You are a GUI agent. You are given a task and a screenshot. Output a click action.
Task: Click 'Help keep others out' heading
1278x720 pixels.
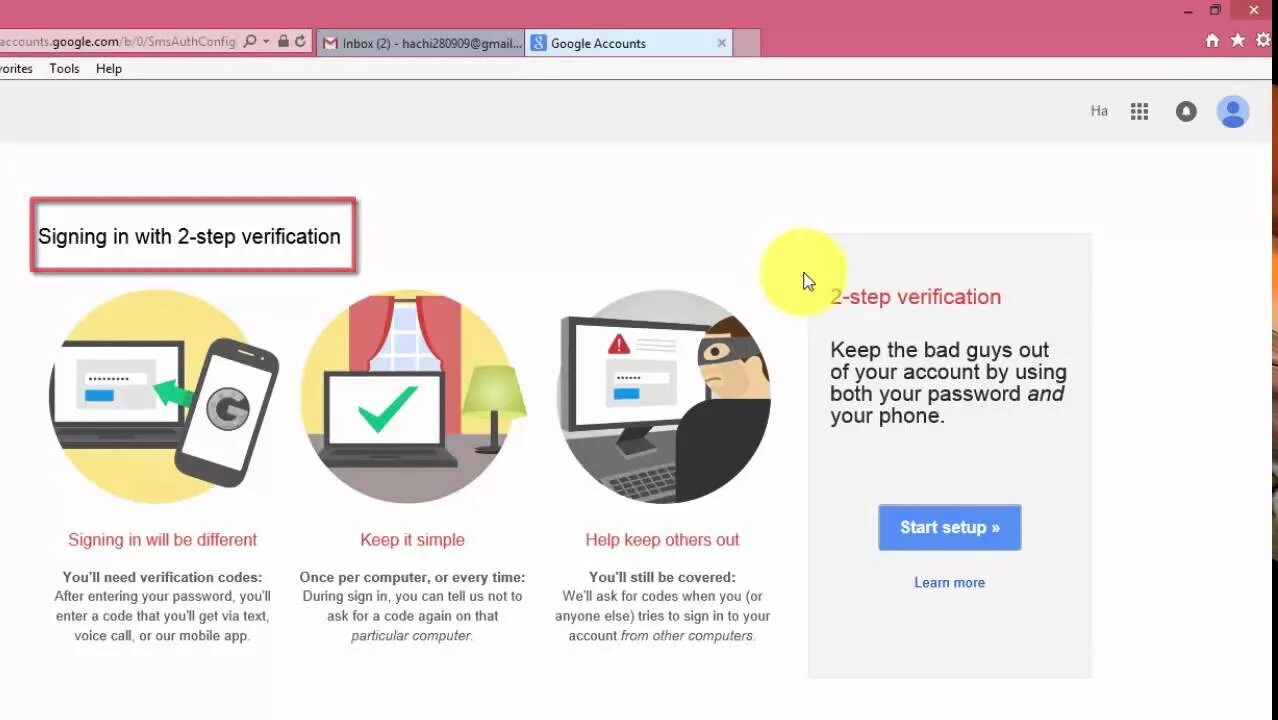pos(662,539)
